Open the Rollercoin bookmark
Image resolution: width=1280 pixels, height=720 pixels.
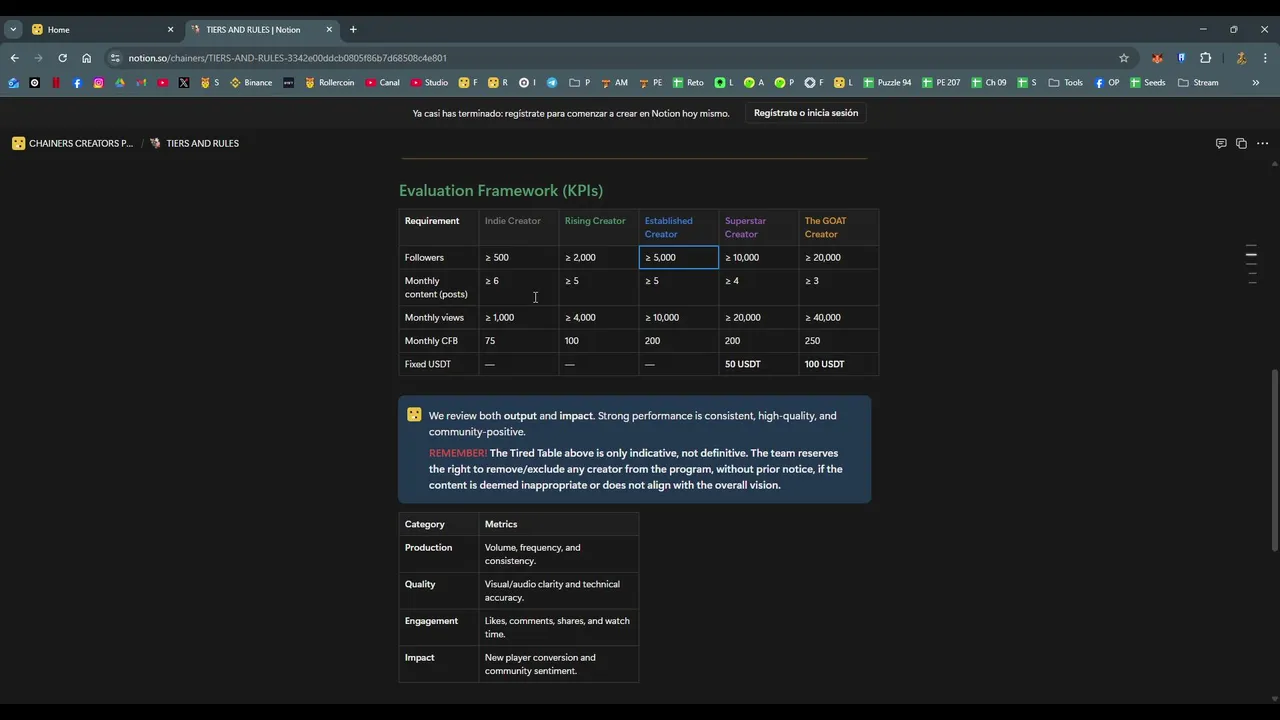329,83
